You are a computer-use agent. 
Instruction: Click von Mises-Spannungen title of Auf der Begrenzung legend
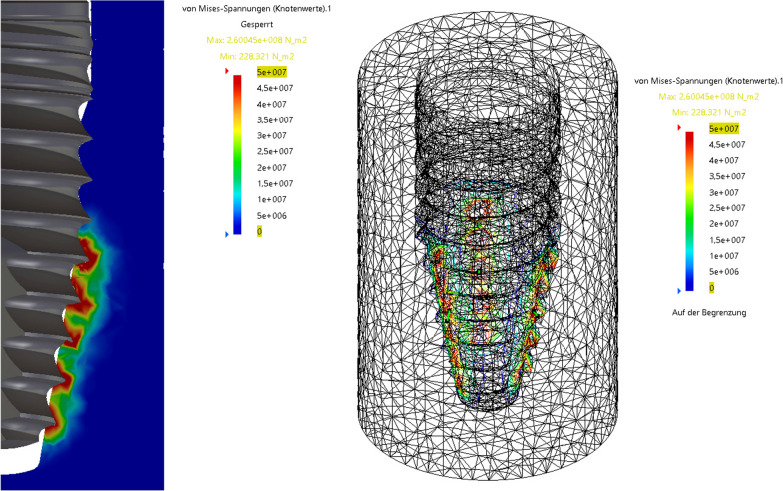(x=708, y=80)
